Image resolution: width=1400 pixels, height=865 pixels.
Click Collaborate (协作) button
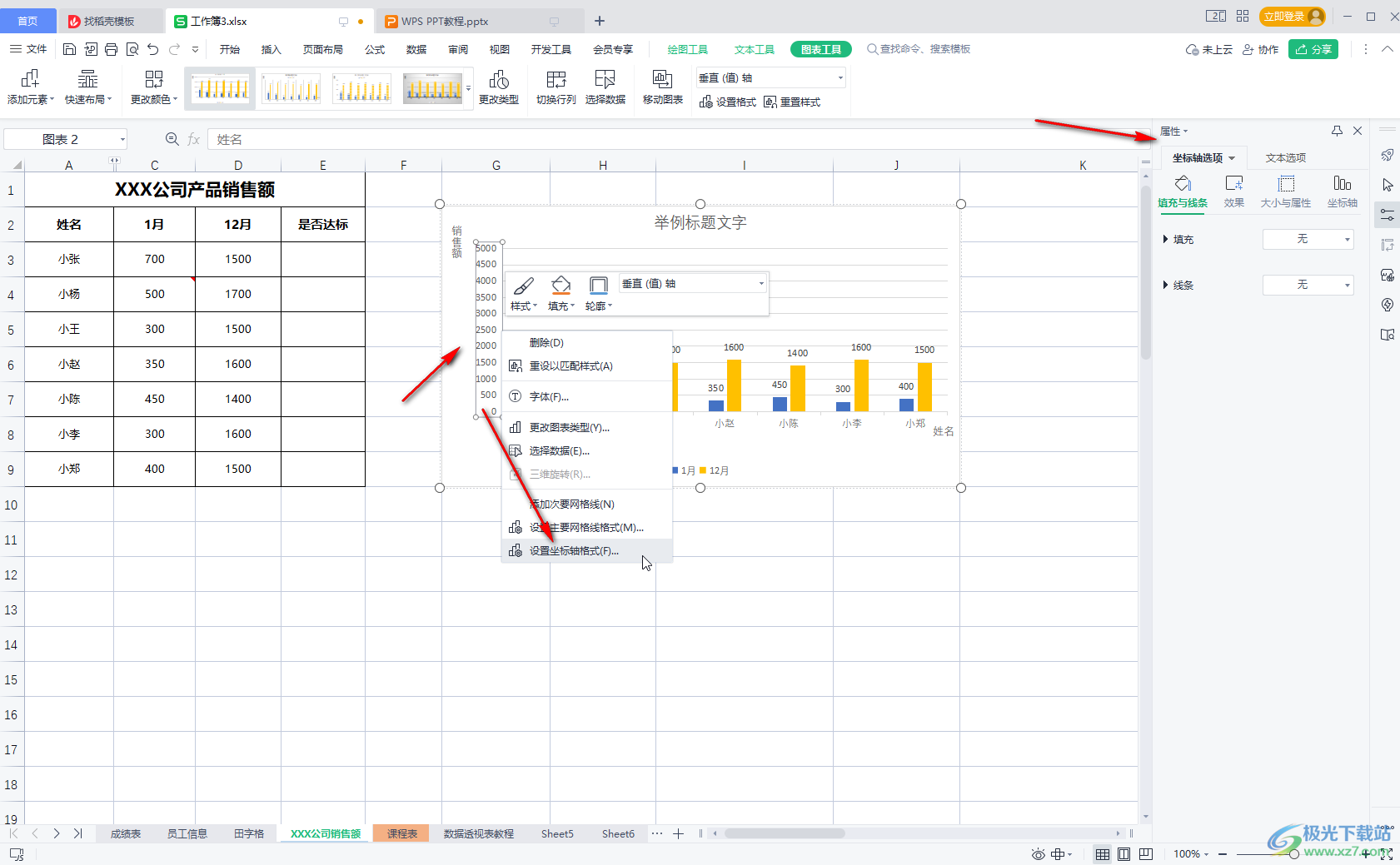click(x=1260, y=49)
